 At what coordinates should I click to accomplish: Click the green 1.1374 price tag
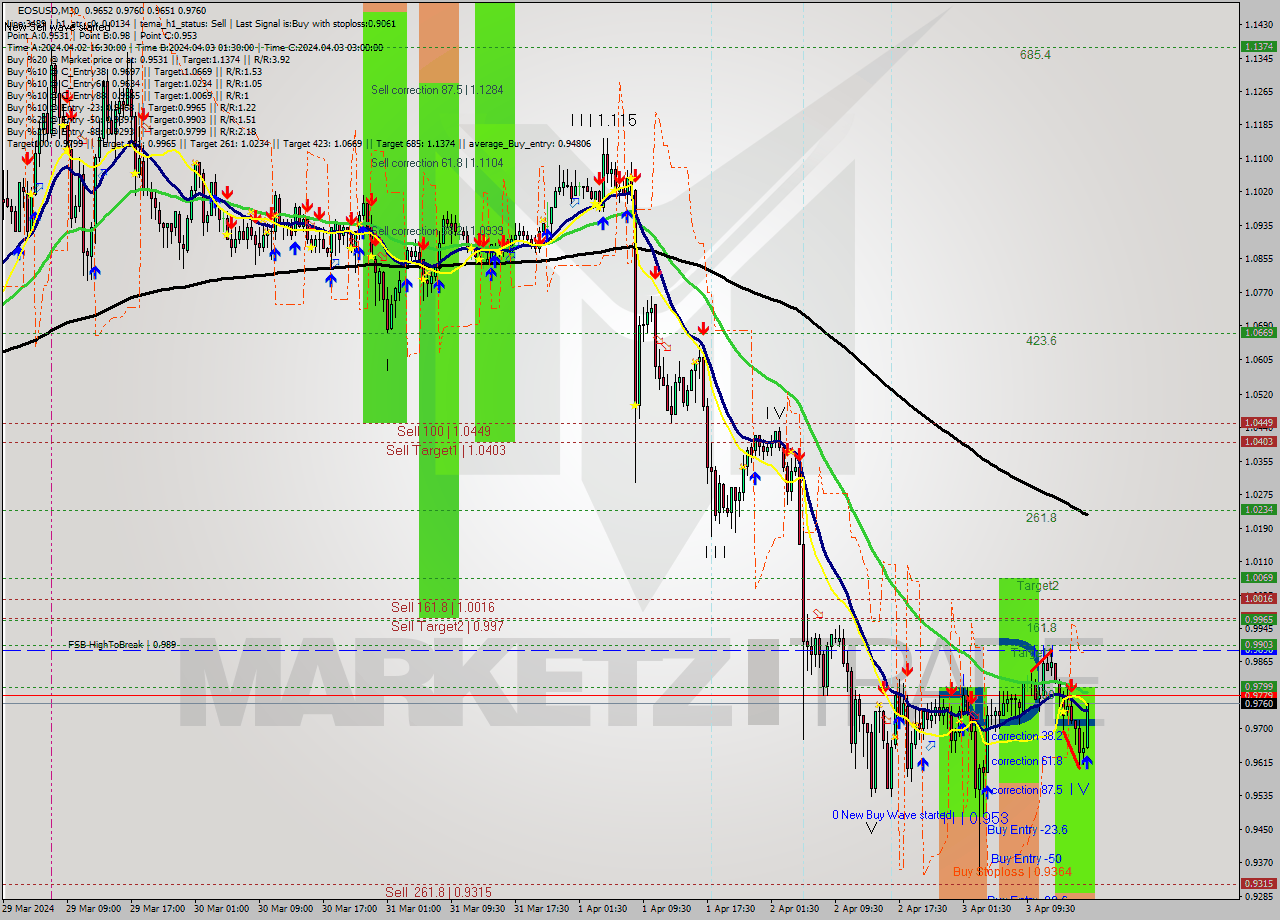click(x=1257, y=47)
